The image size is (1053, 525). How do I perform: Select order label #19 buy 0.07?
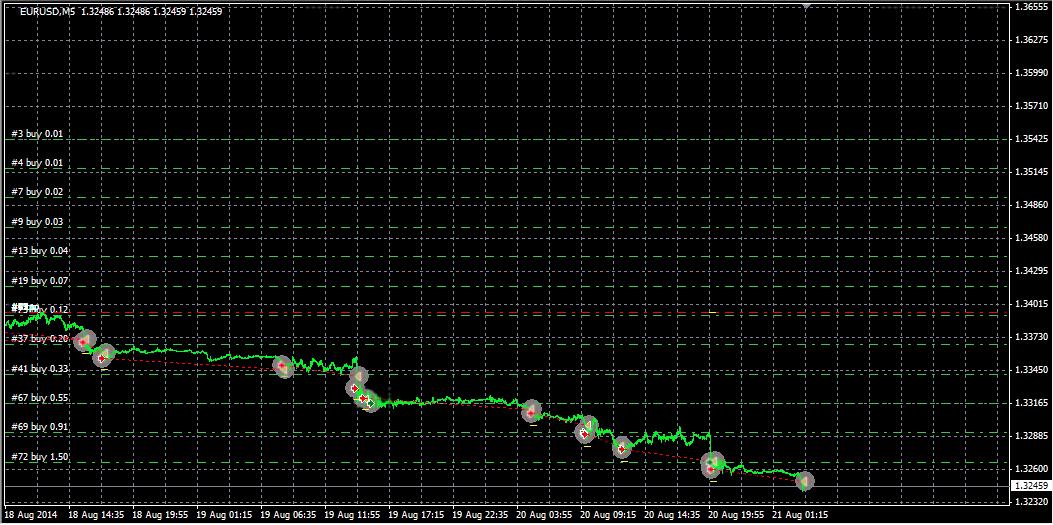pos(40,281)
